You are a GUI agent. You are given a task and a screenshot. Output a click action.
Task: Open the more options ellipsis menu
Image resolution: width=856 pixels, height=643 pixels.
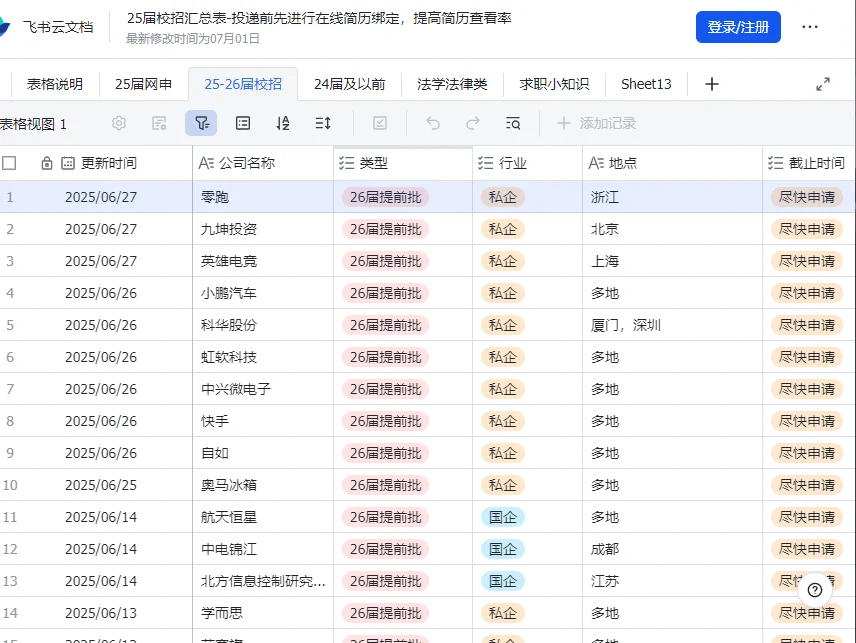point(810,27)
